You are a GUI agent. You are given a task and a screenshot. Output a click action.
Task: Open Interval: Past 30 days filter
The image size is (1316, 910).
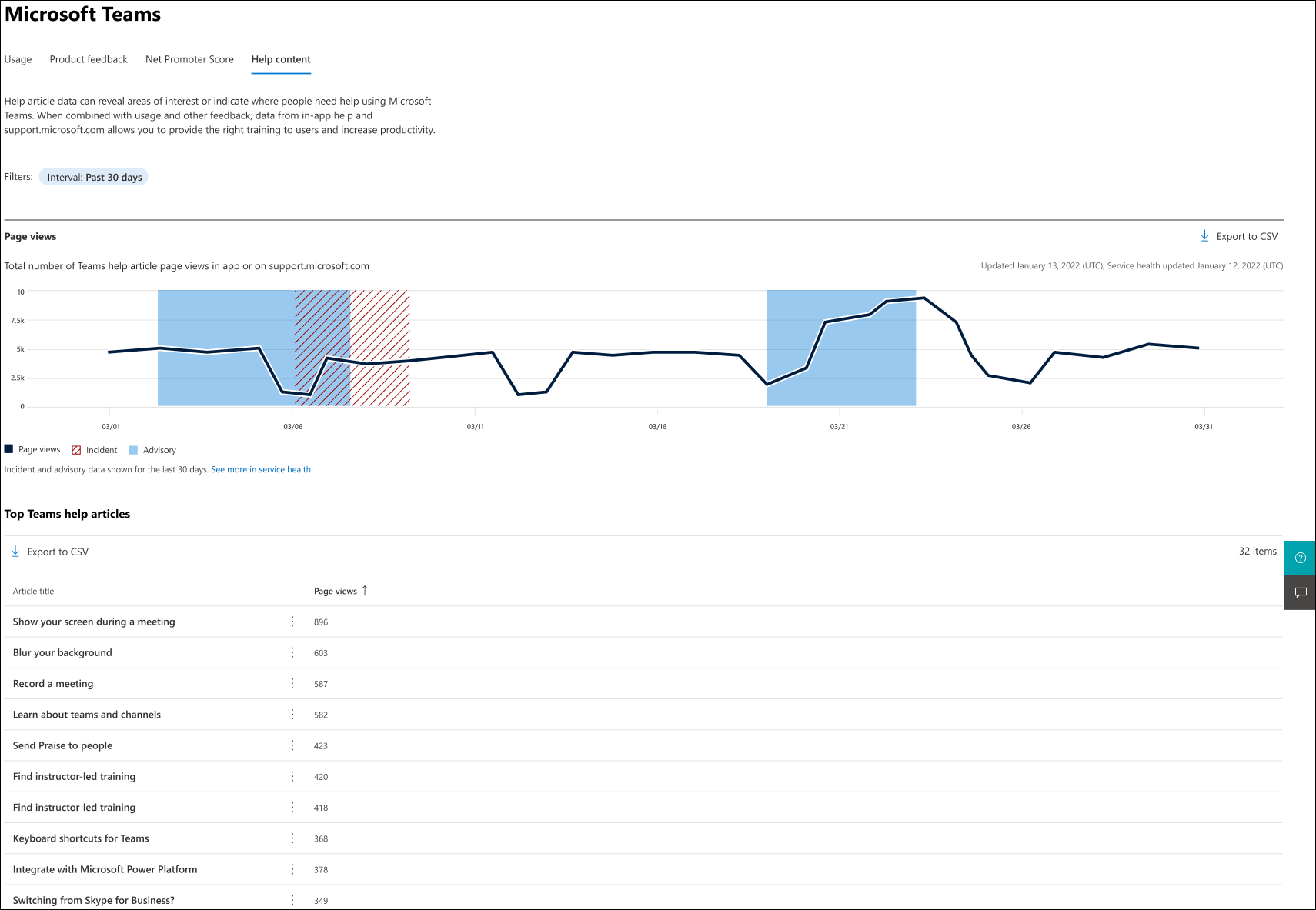[x=94, y=177]
